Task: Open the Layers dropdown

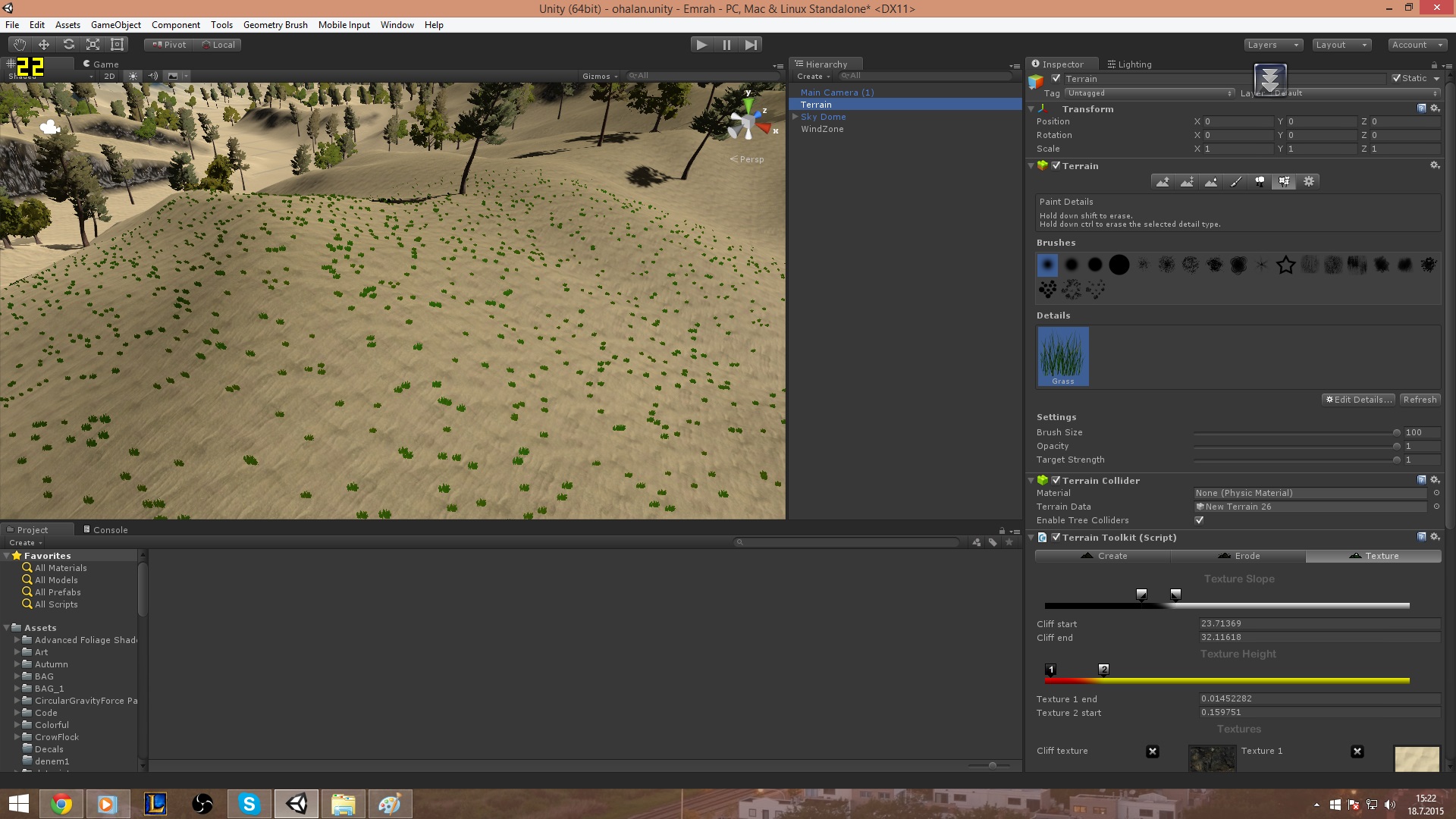Action: point(1273,45)
